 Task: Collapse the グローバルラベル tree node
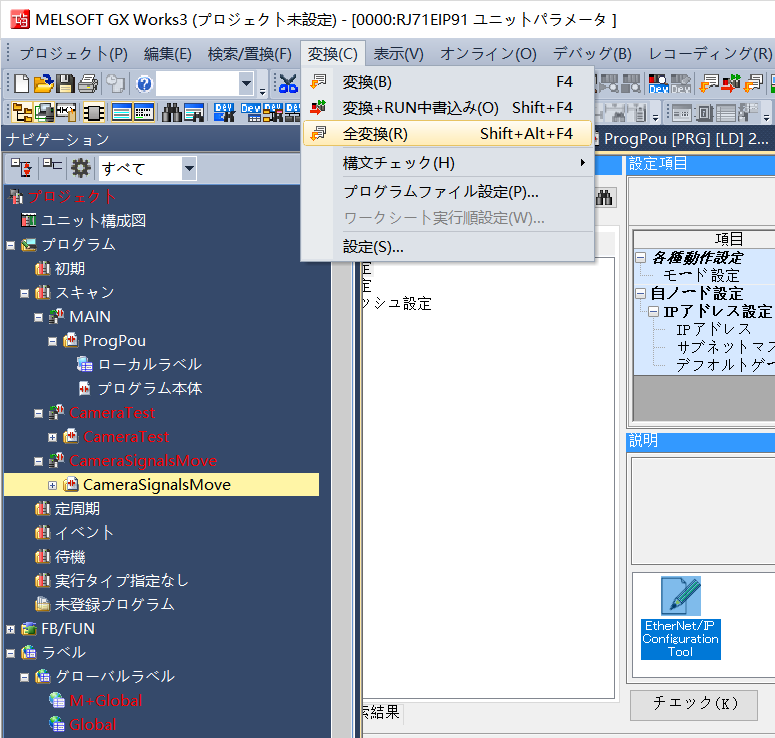click(24, 677)
